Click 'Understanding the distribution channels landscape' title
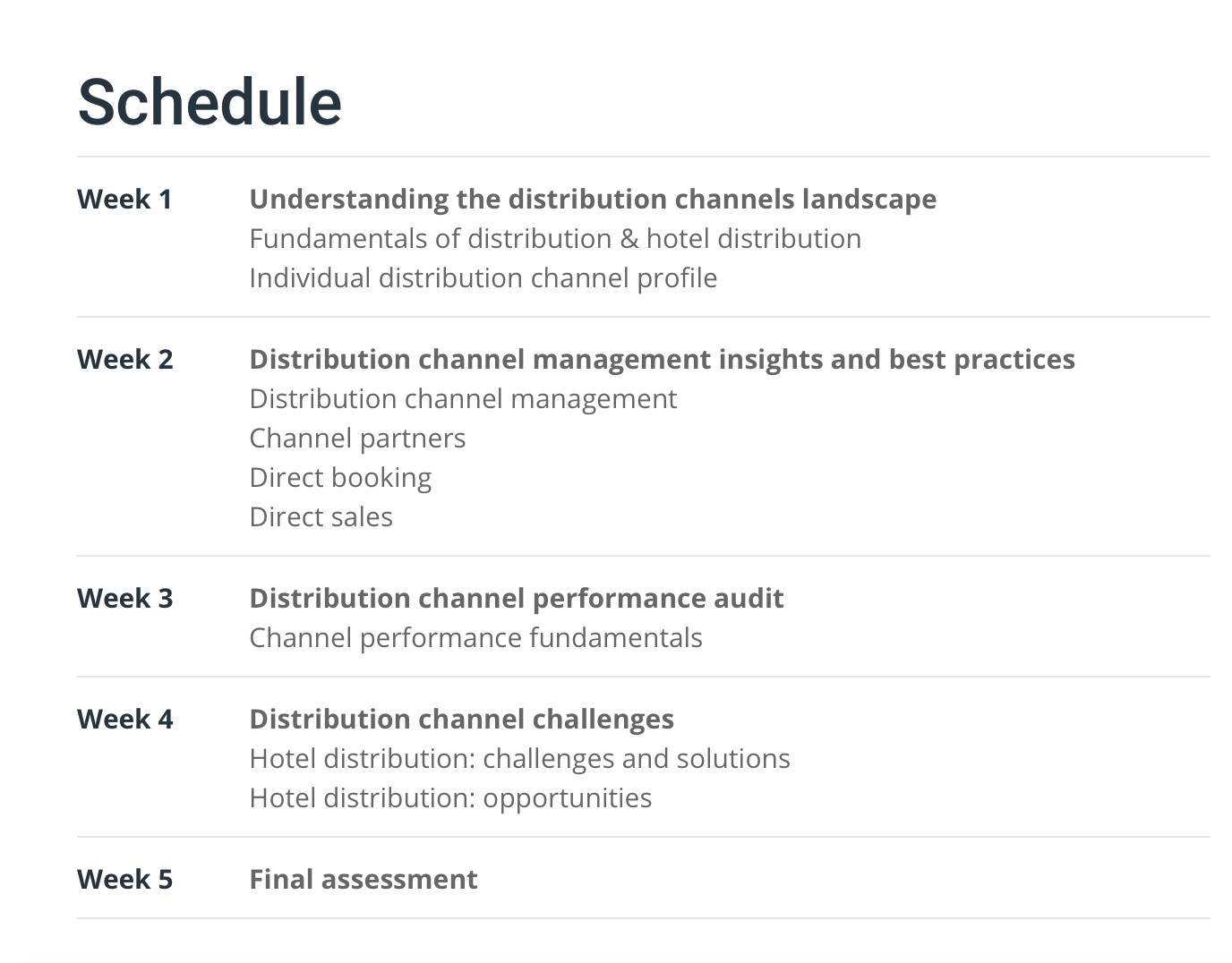1232x963 pixels. [x=592, y=200]
